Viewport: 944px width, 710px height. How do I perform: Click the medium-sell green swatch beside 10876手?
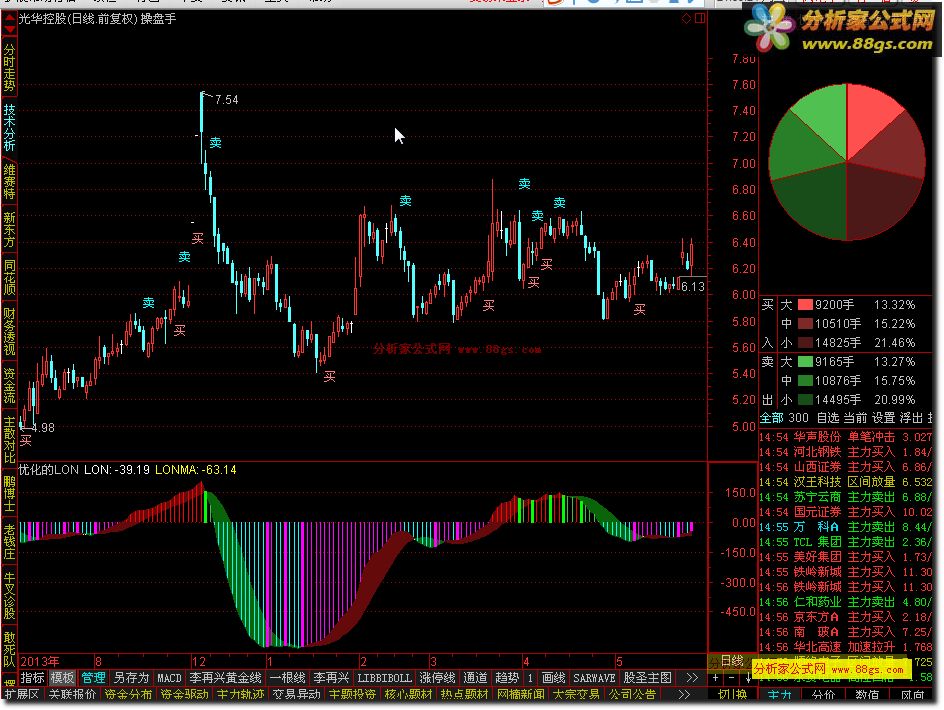click(805, 381)
